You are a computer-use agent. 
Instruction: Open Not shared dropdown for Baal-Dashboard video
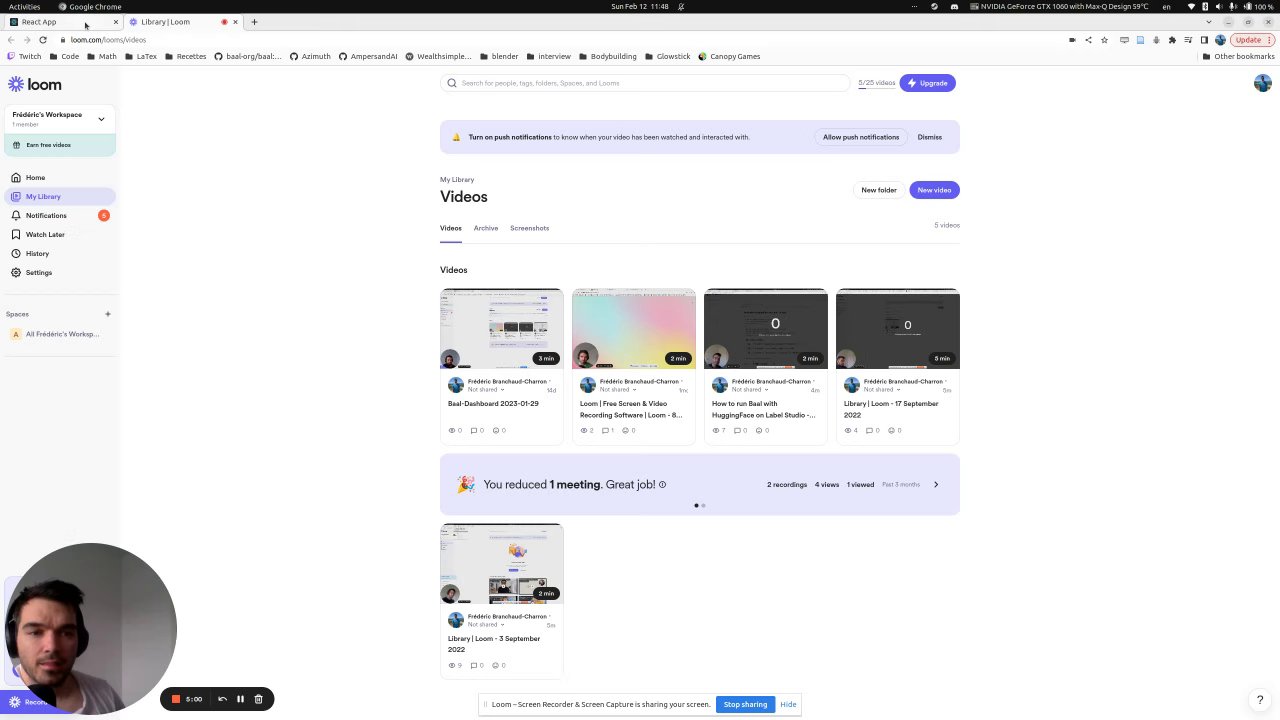[486, 389]
